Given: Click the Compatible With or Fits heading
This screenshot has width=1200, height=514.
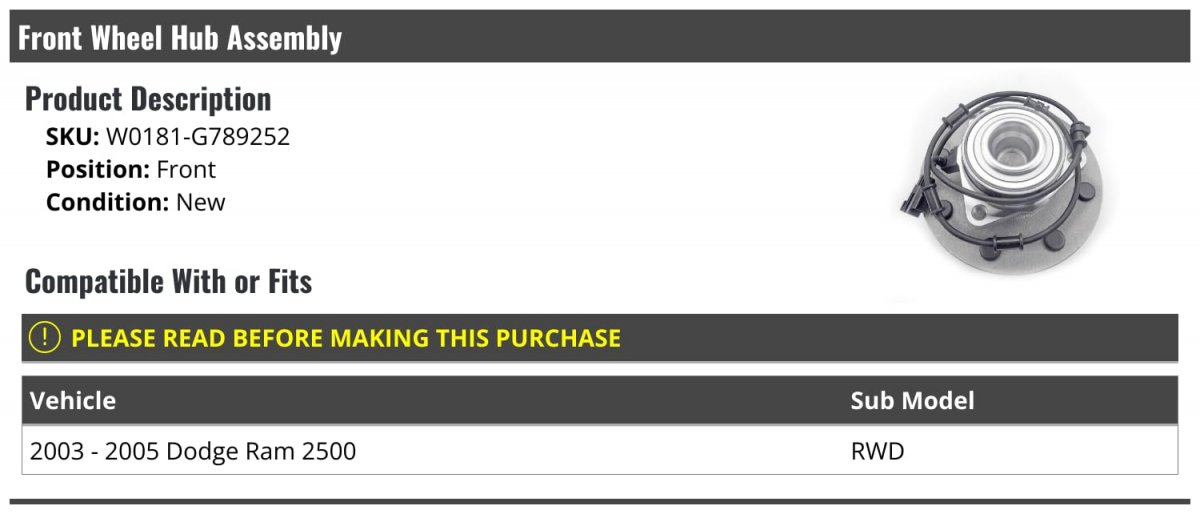Looking at the screenshot, I should pyautogui.click(x=168, y=282).
